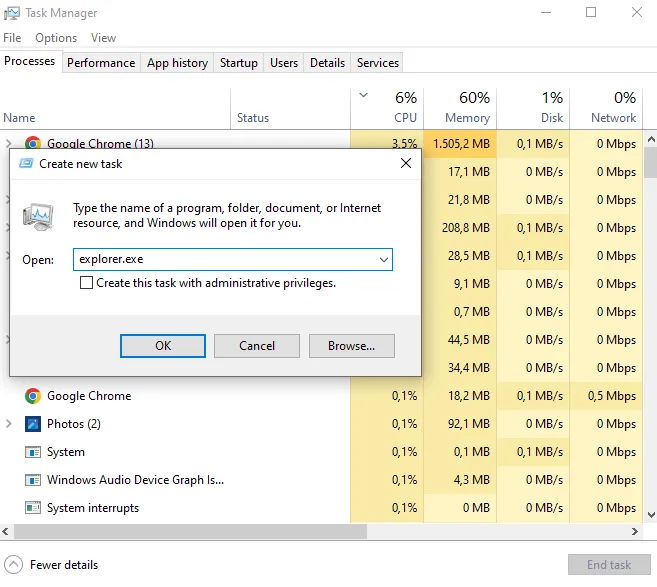This screenshot has height=587, width=657.
Task: Sort by the Status column header
Action: pyautogui.click(x=290, y=109)
